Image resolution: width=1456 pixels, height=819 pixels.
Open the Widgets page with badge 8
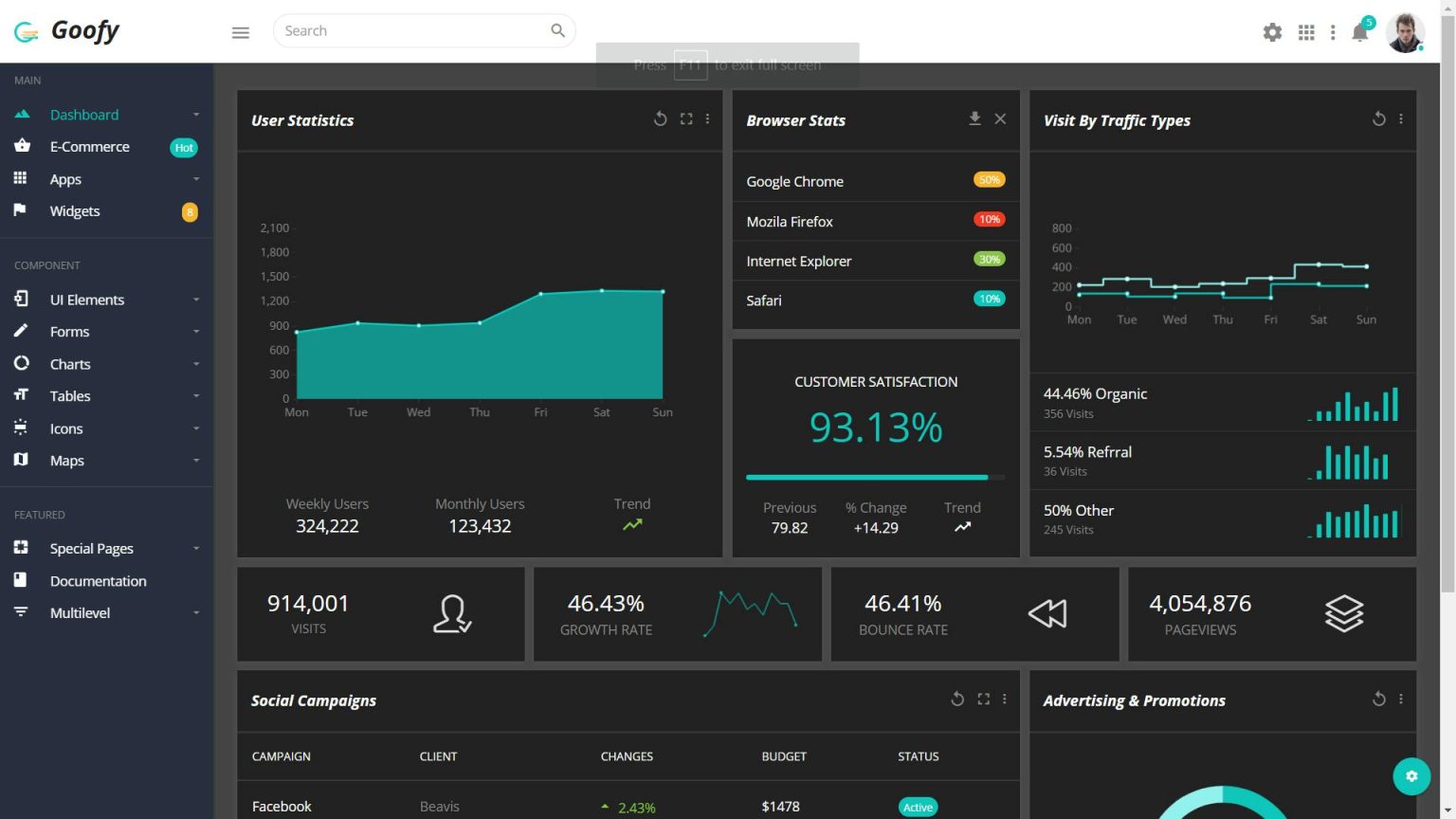(x=75, y=210)
